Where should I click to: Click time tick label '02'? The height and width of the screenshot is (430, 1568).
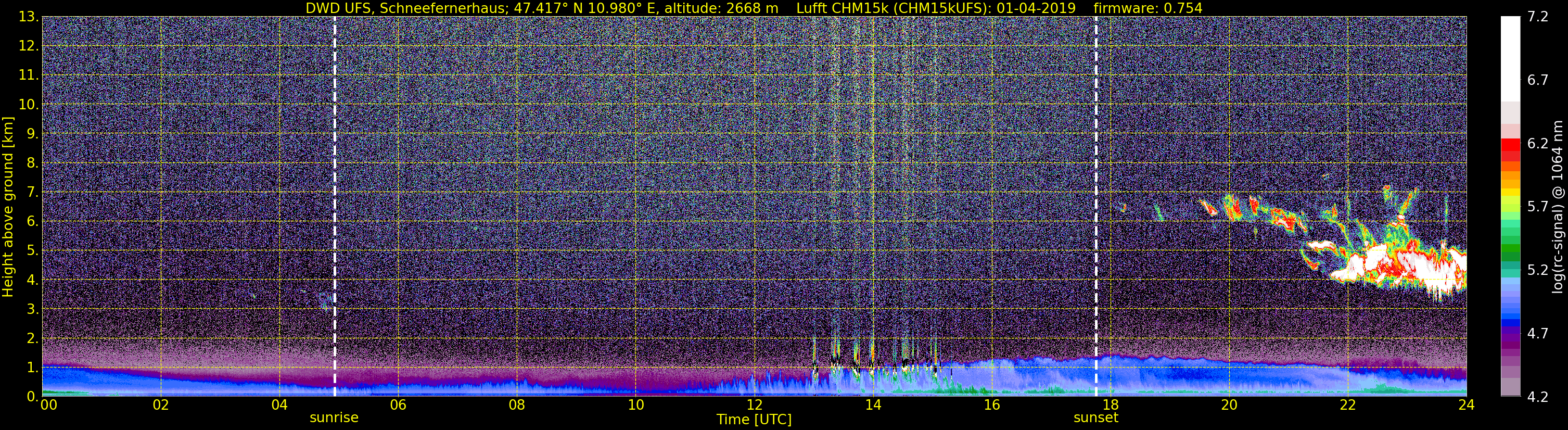pos(161,405)
